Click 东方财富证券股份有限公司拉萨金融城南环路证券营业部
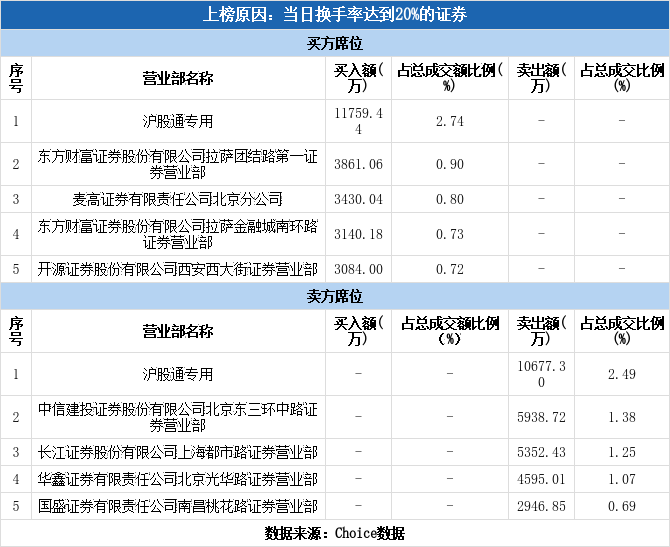 tap(178, 234)
